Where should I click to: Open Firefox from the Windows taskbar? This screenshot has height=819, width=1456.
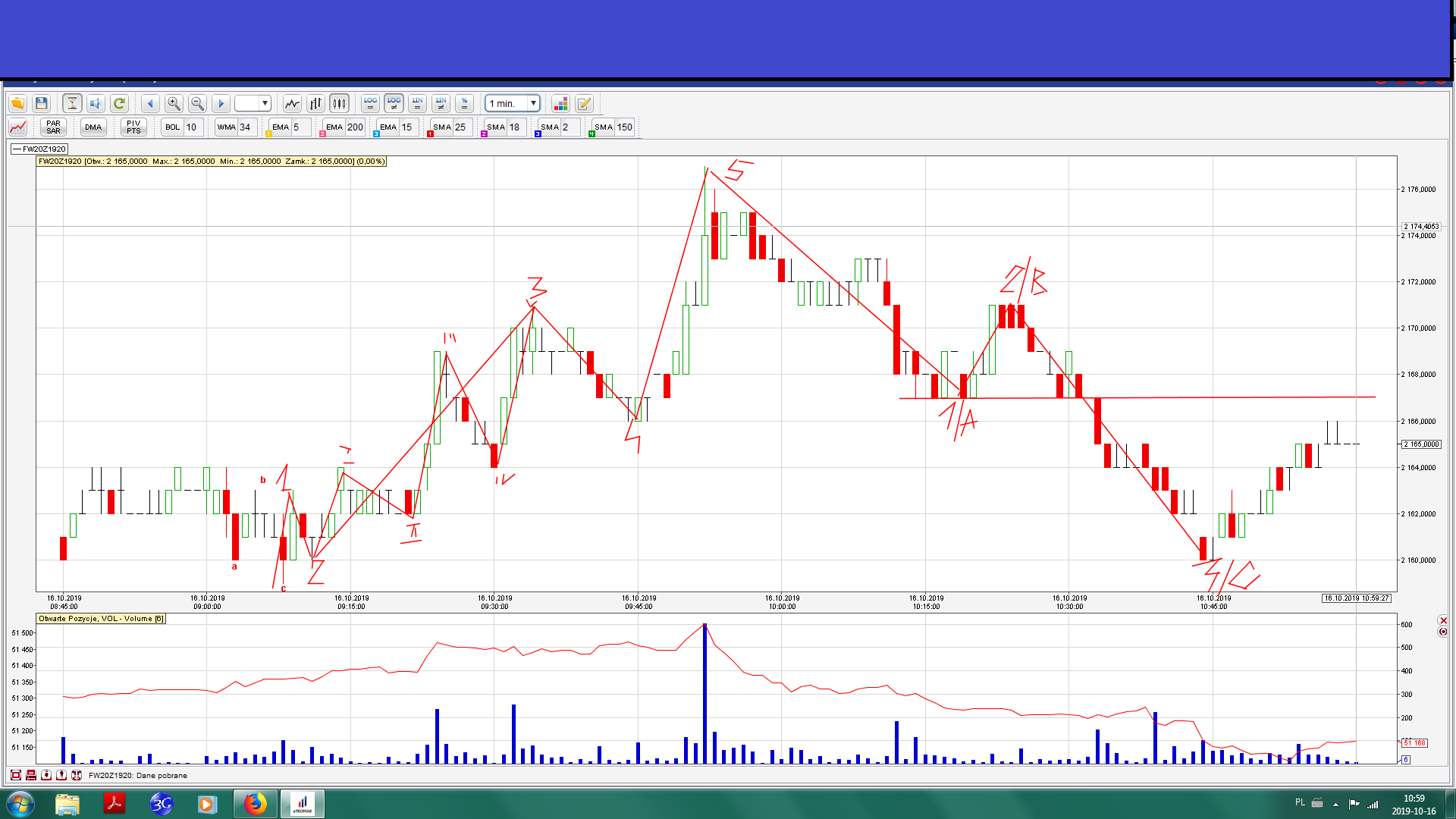[255, 804]
